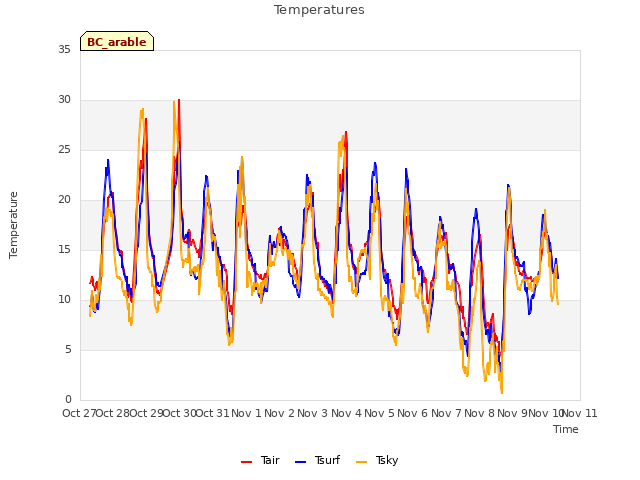Click the Nov 1 x-axis tick label
This screenshot has height=480, width=640.
[x=246, y=413]
